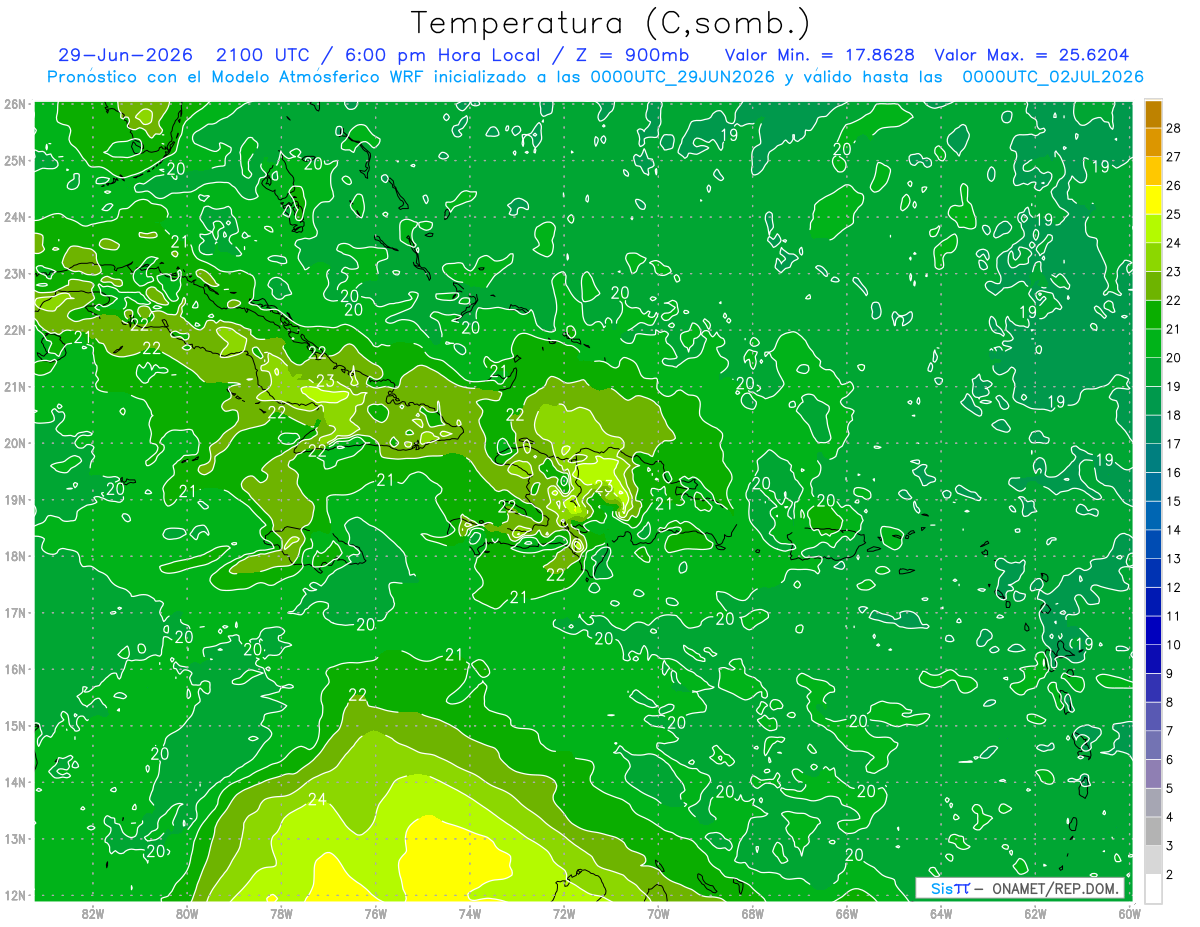The height and width of the screenshot is (927, 1200).
Task: Click latitude axis label "20N"
Action: click(x=14, y=443)
